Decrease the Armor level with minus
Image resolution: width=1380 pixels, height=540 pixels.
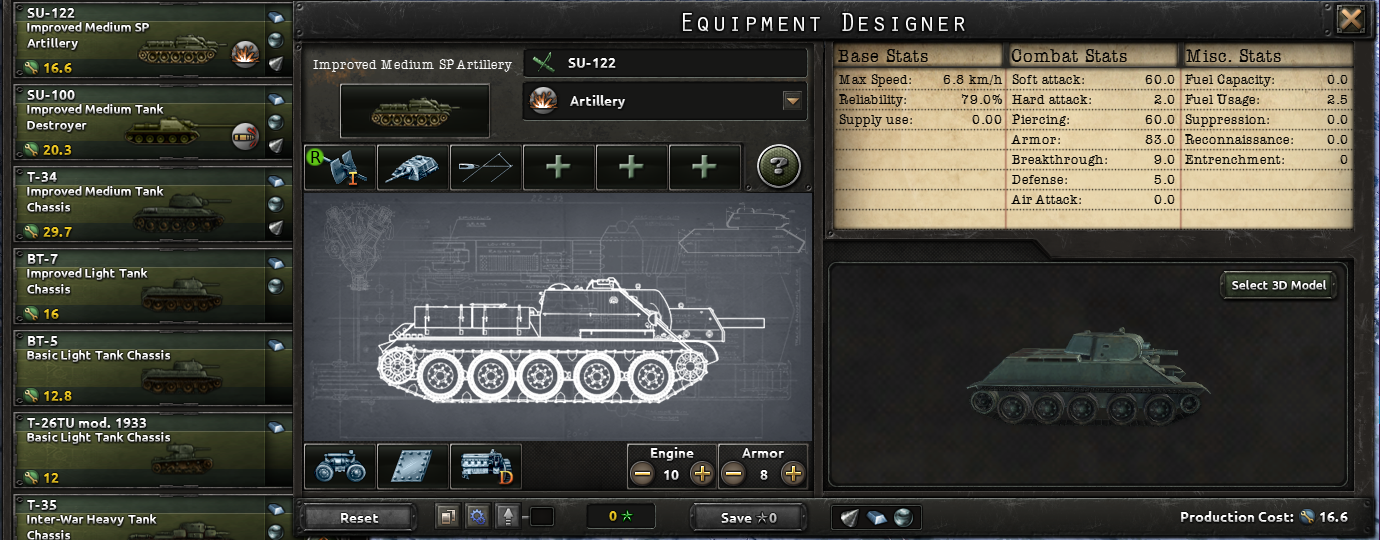tap(733, 474)
